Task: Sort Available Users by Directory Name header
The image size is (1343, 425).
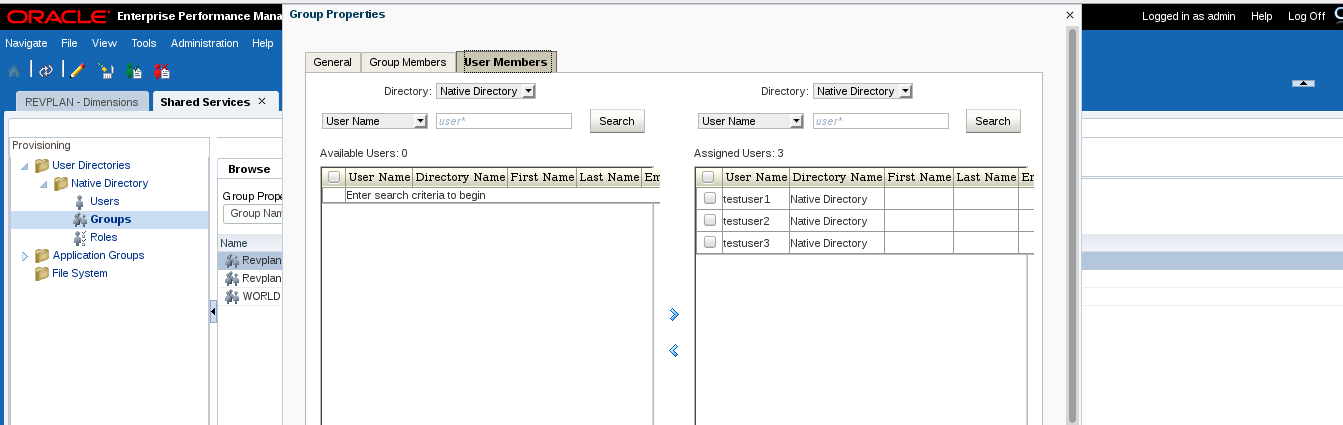Action: tap(460, 177)
